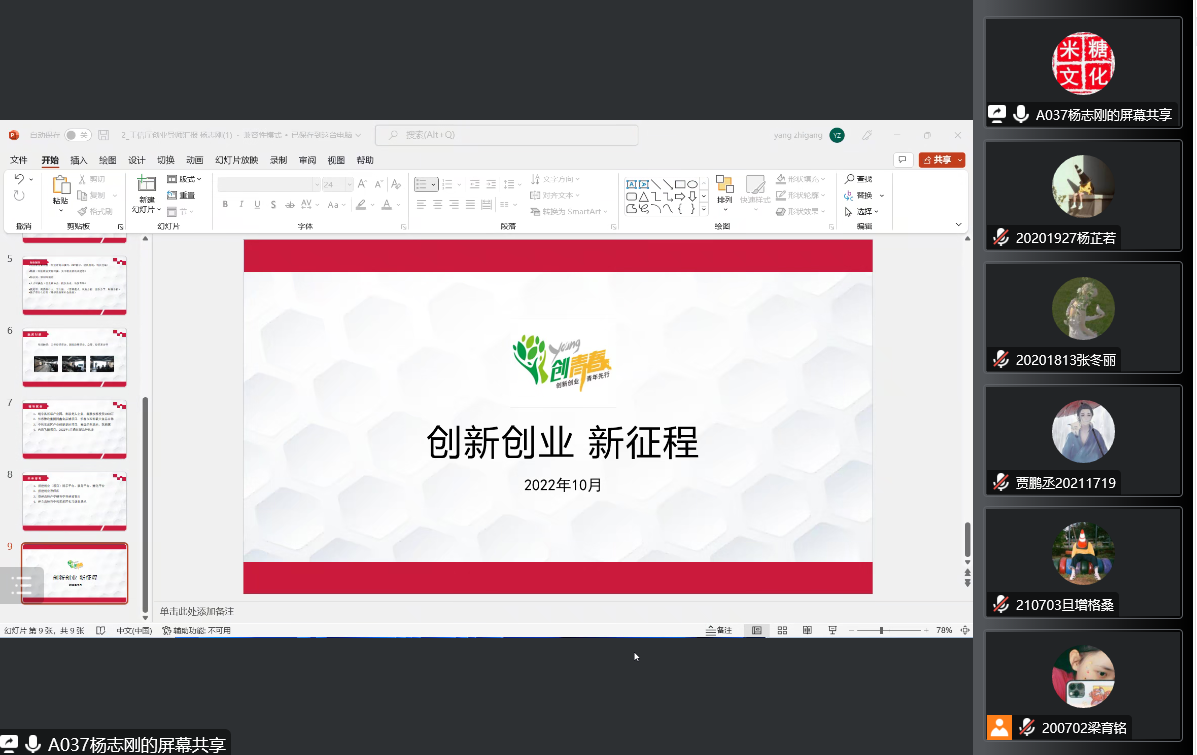Collapse the ribbon with the chevron
The height and width of the screenshot is (755, 1197).
click(x=959, y=225)
